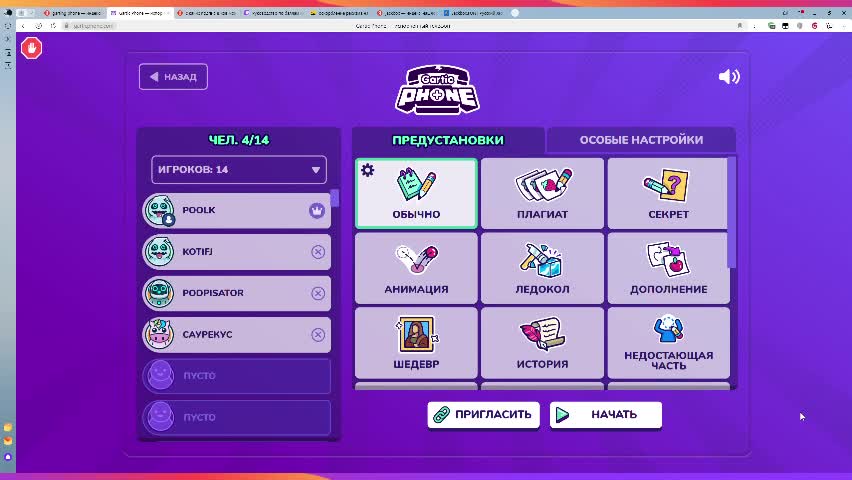Click player name POOLK
The image size is (852, 480).
199,210
